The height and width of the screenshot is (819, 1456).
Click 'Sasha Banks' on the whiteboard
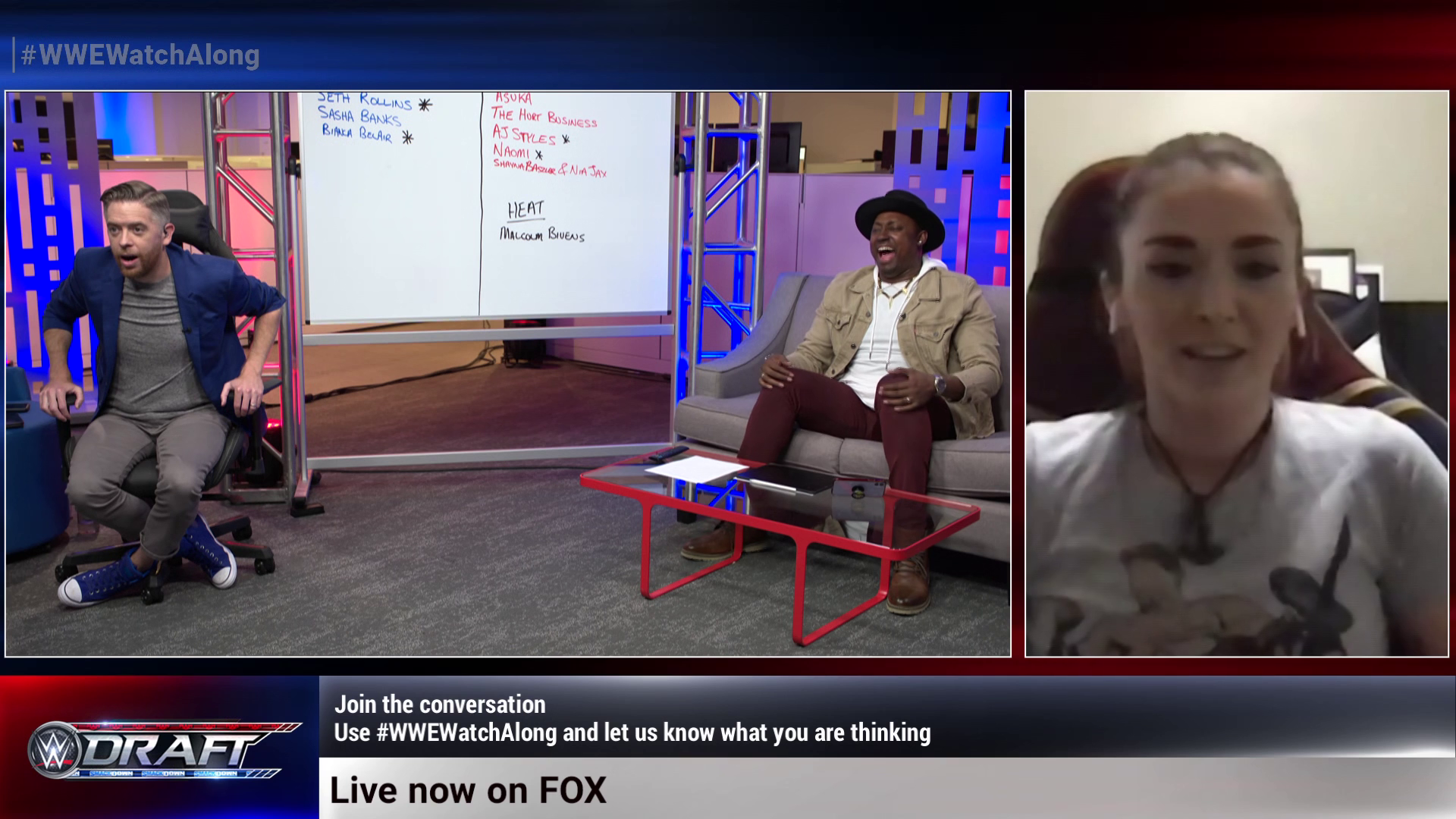tap(359, 115)
